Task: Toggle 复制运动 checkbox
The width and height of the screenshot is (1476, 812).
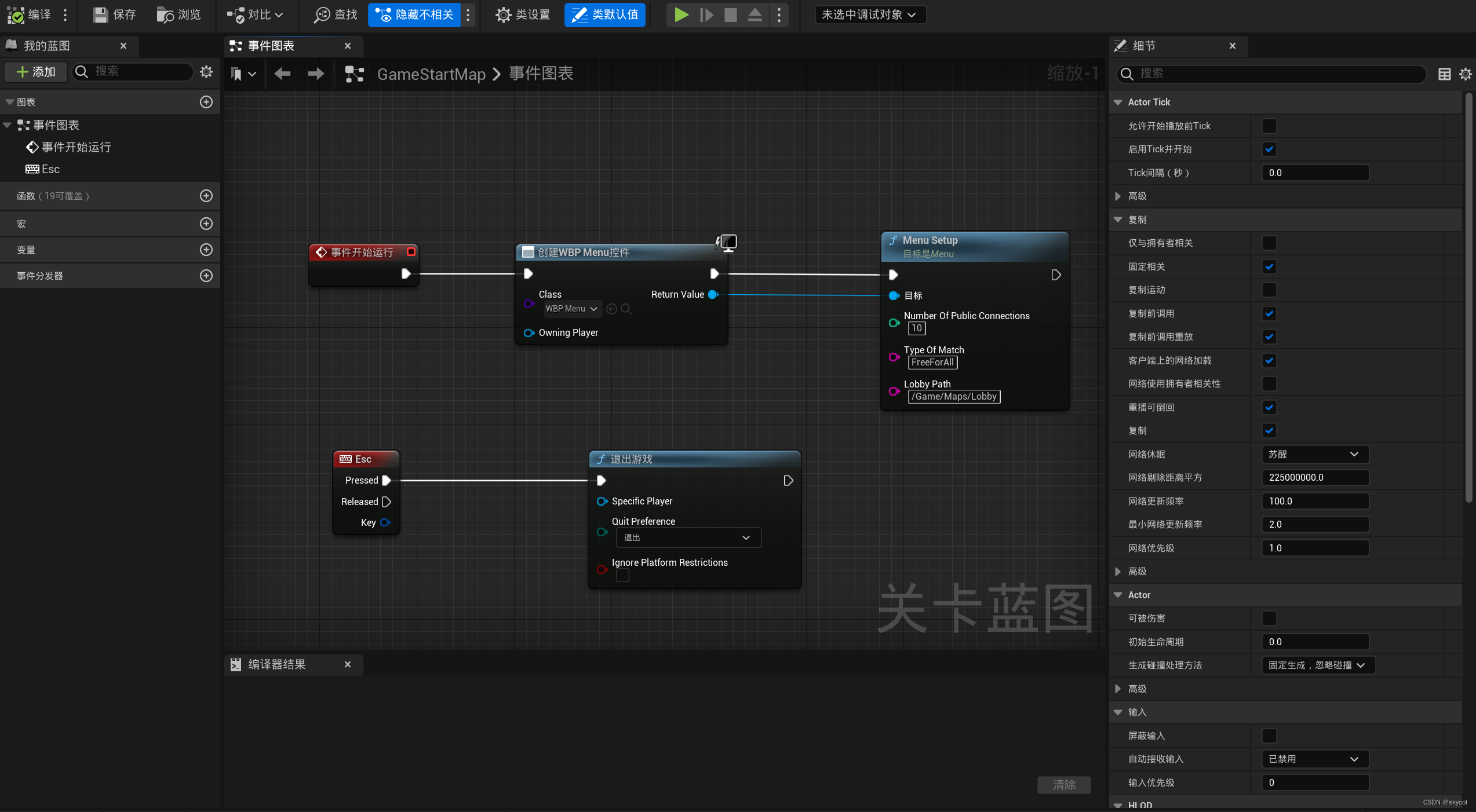Action: [x=1269, y=290]
